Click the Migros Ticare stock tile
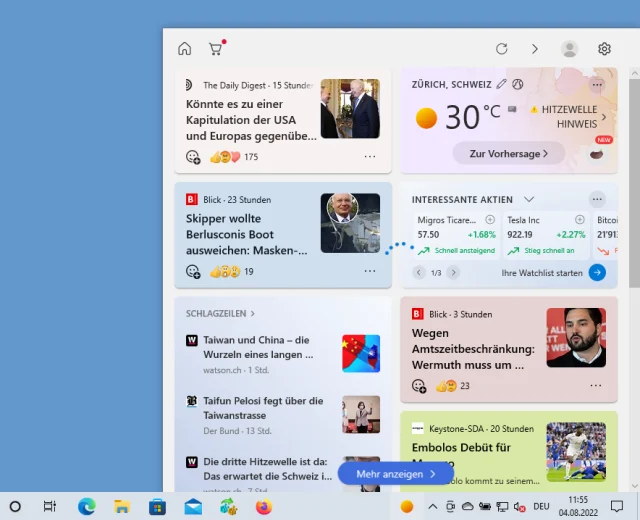640x520 pixels. [456, 235]
